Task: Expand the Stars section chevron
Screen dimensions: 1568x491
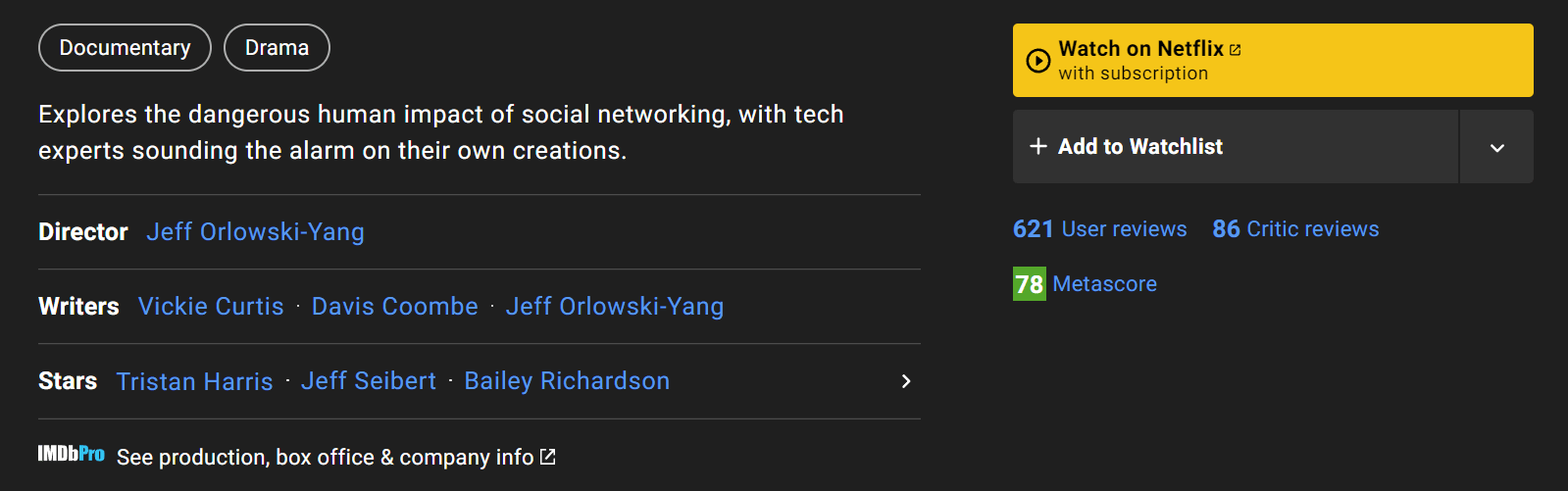Action: [906, 381]
